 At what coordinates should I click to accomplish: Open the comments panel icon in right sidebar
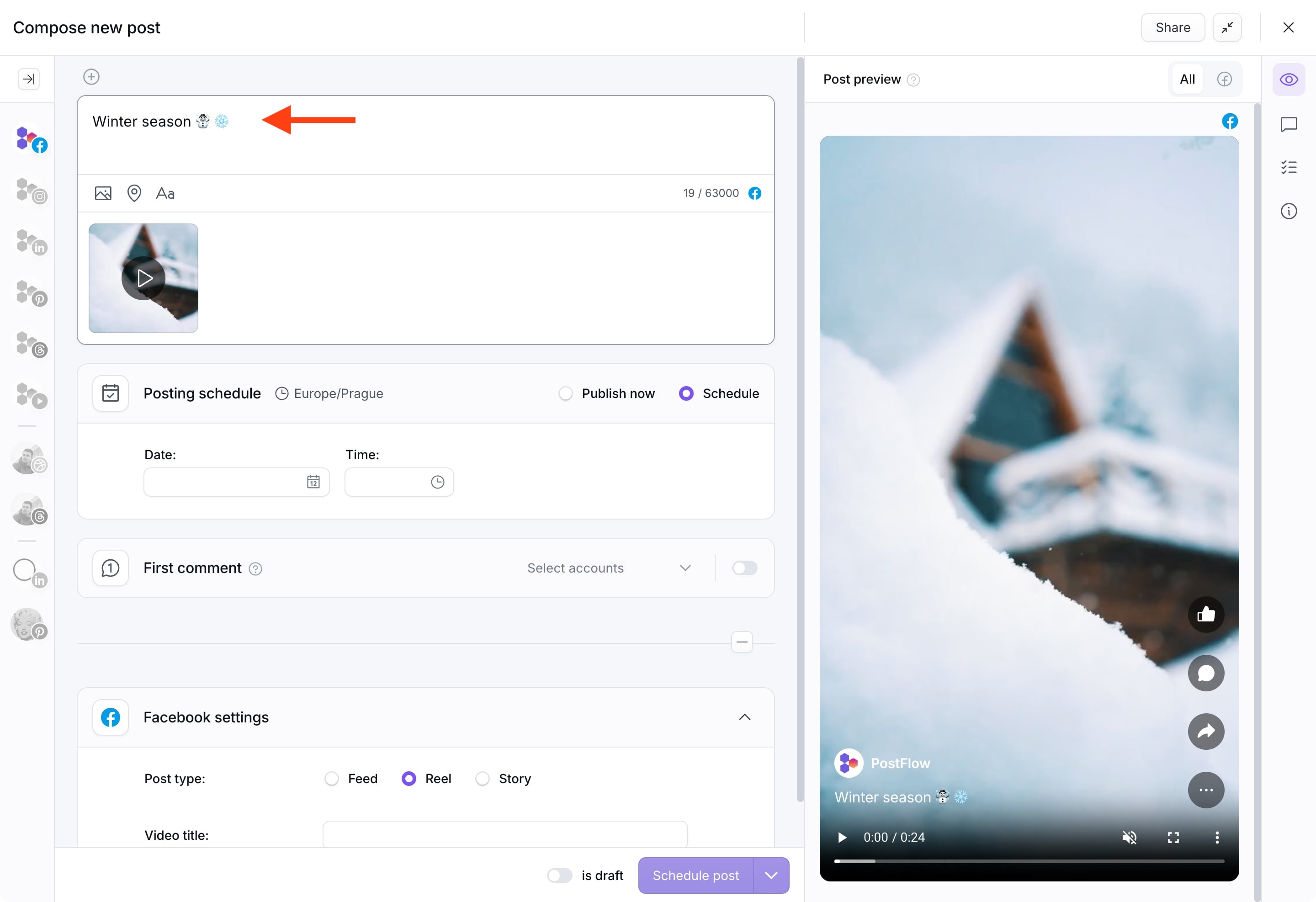[x=1289, y=124]
